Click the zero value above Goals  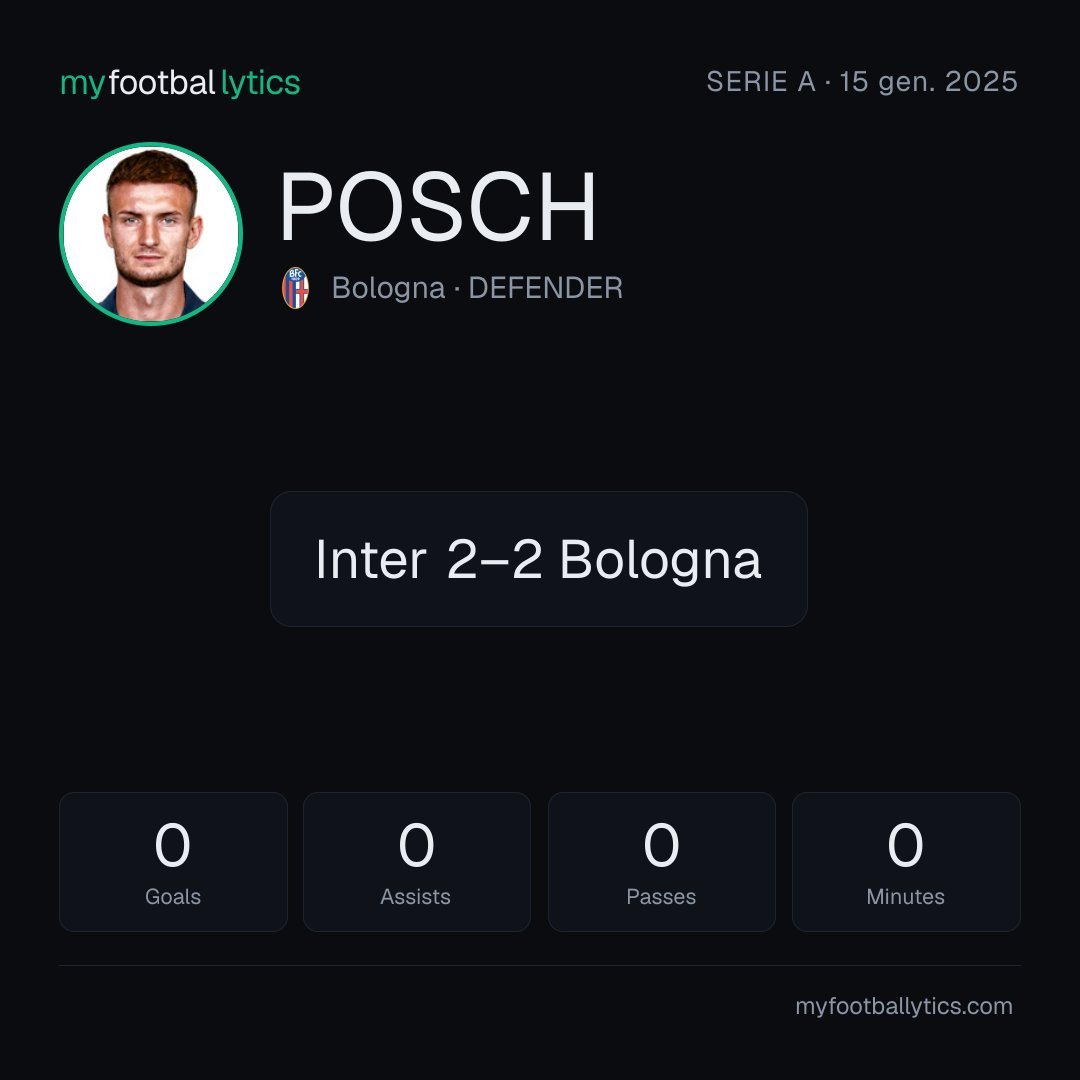(172, 844)
